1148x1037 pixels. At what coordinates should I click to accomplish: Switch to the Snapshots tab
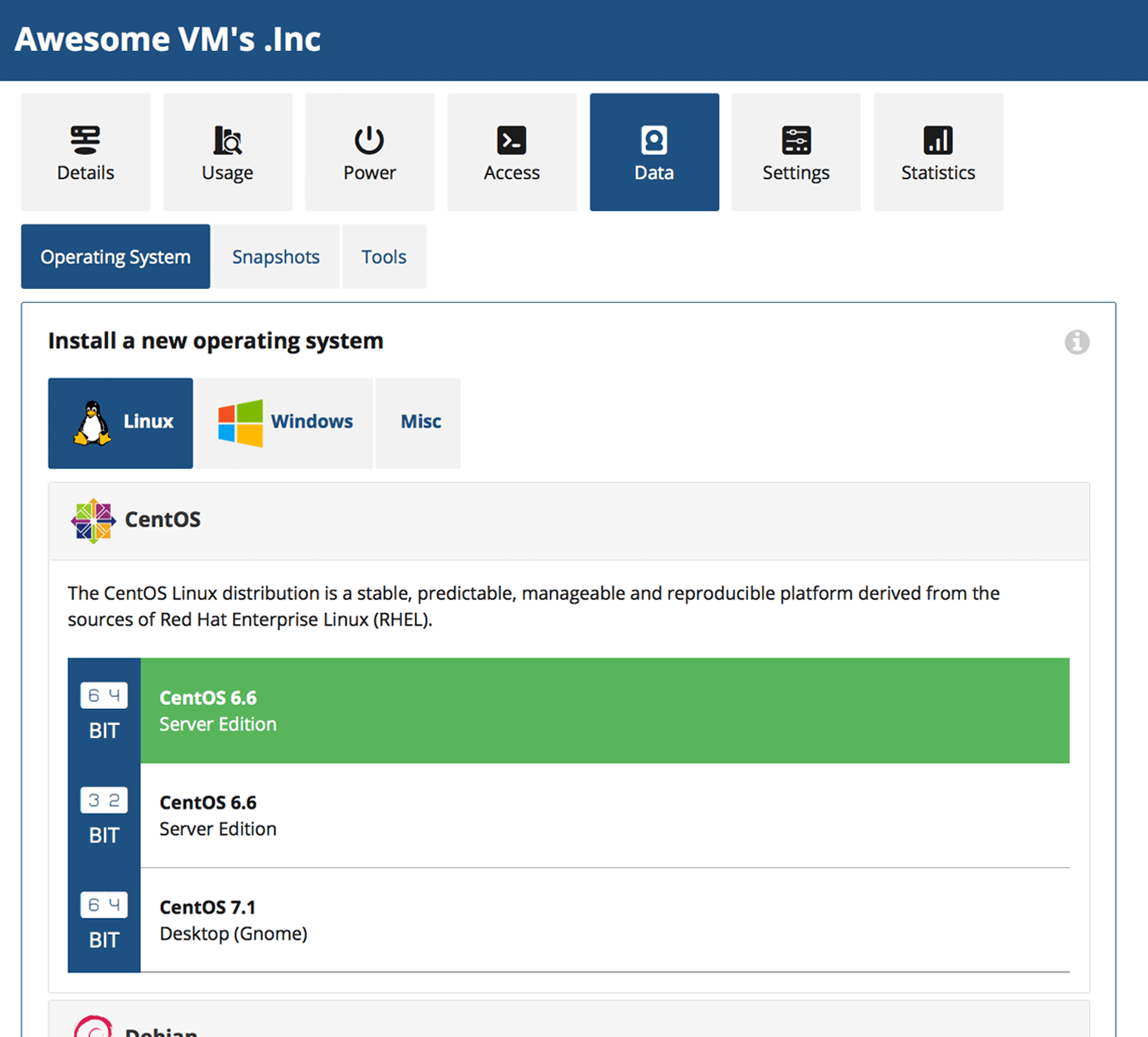coord(276,256)
